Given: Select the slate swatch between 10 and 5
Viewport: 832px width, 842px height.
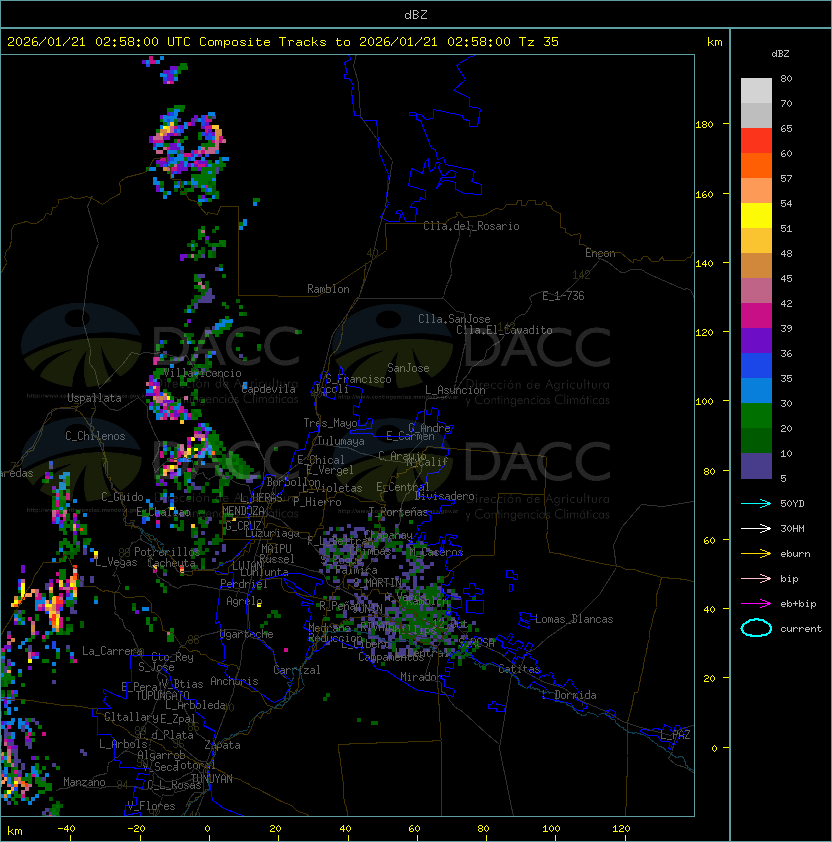Looking at the screenshot, I should click(756, 466).
